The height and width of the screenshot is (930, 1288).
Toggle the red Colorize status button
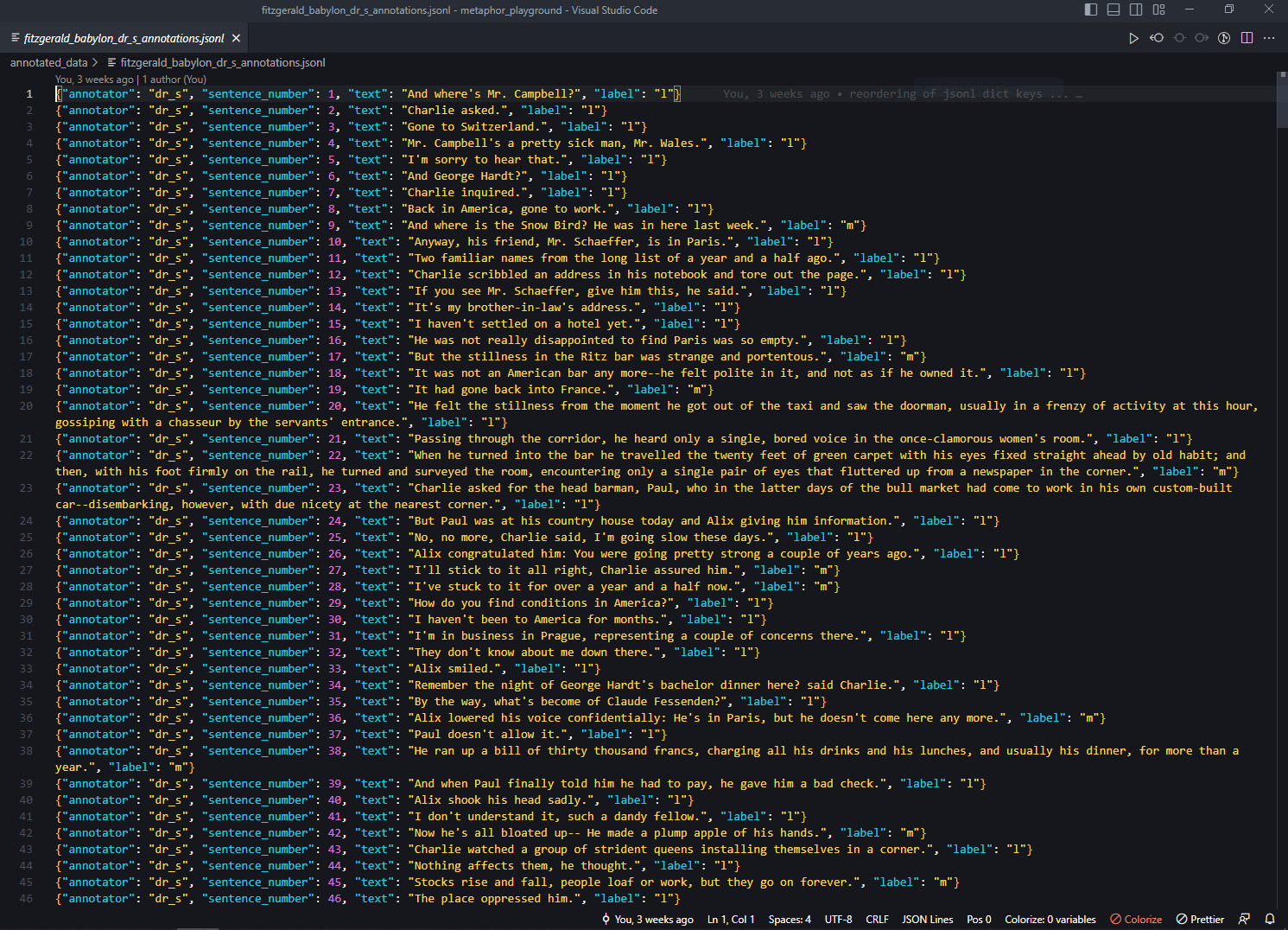[1136, 920]
